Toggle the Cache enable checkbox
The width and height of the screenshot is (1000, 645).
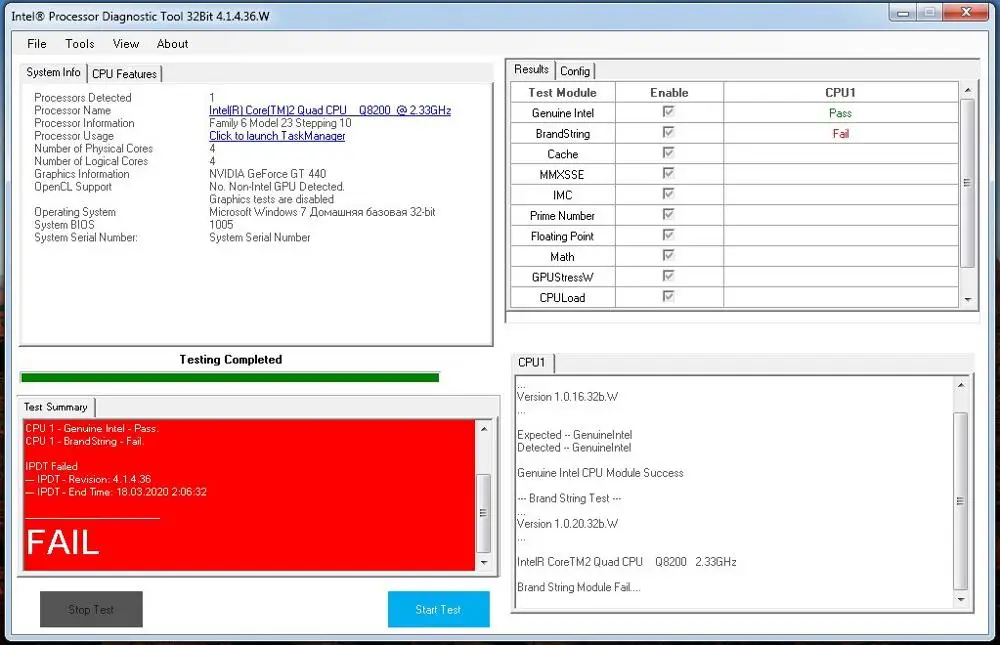(x=668, y=152)
